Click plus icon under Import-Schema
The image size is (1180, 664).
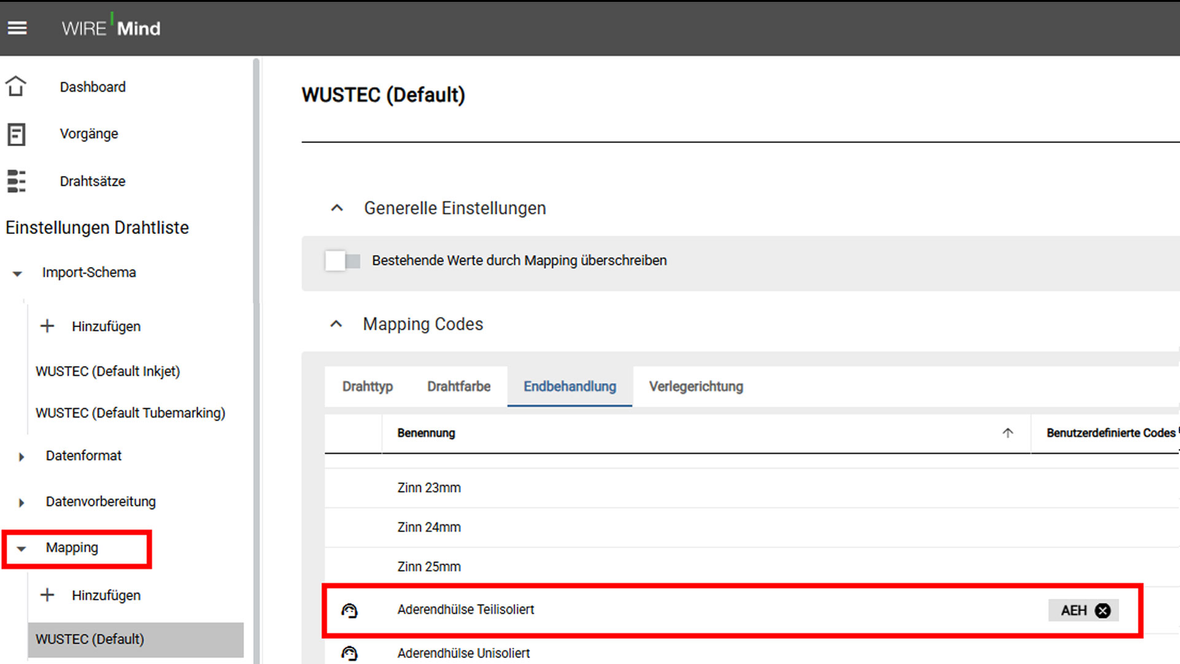pyautogui.click(x=47, y=326)
